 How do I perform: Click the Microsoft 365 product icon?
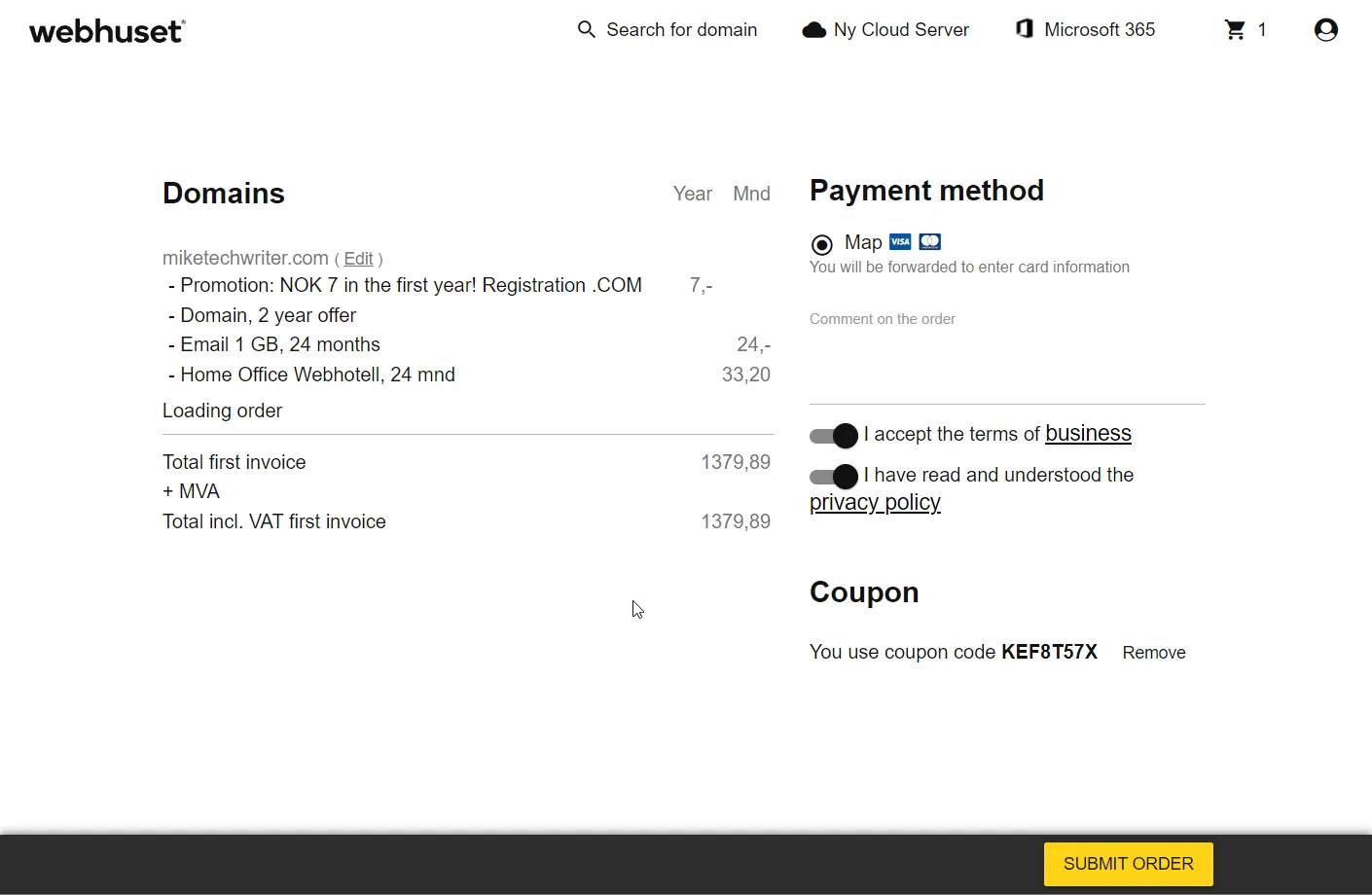(1025, 29)
